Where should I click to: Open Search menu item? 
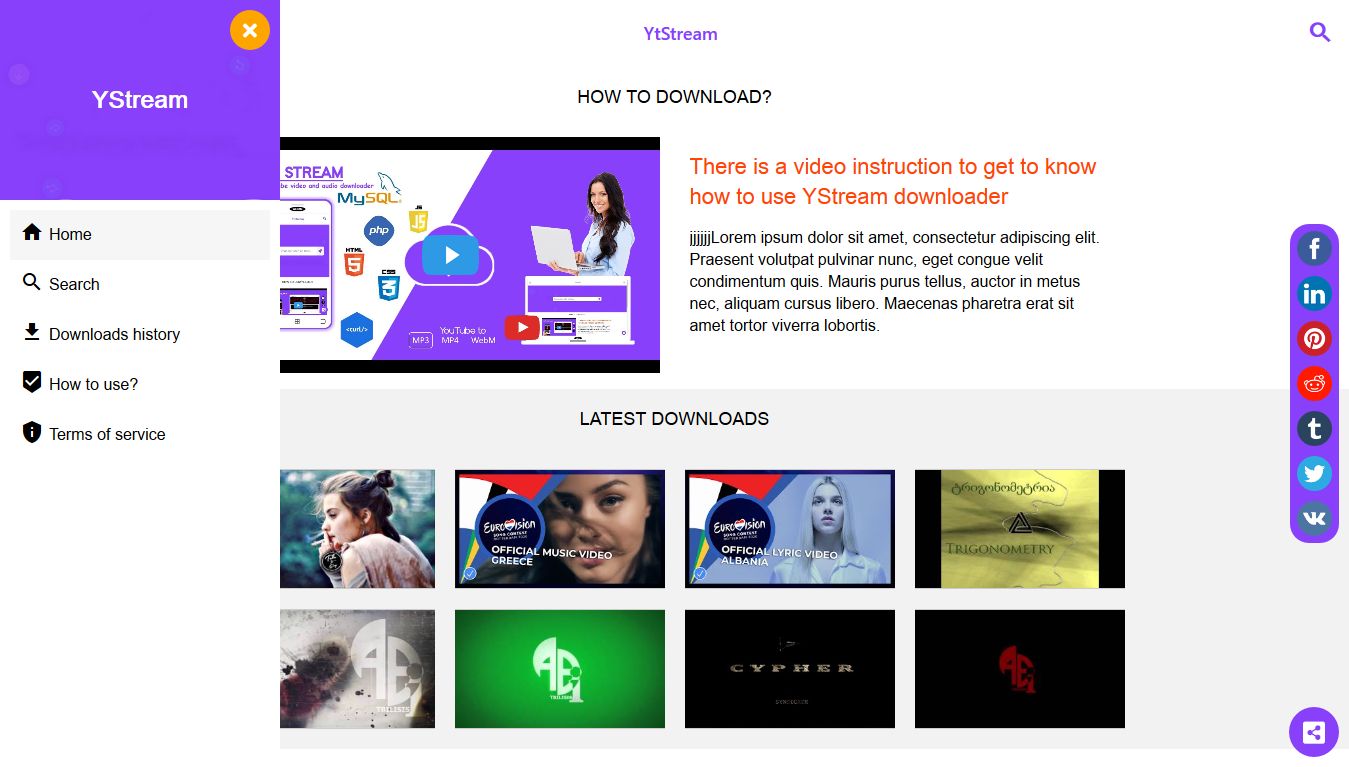[x=140, y=285]
